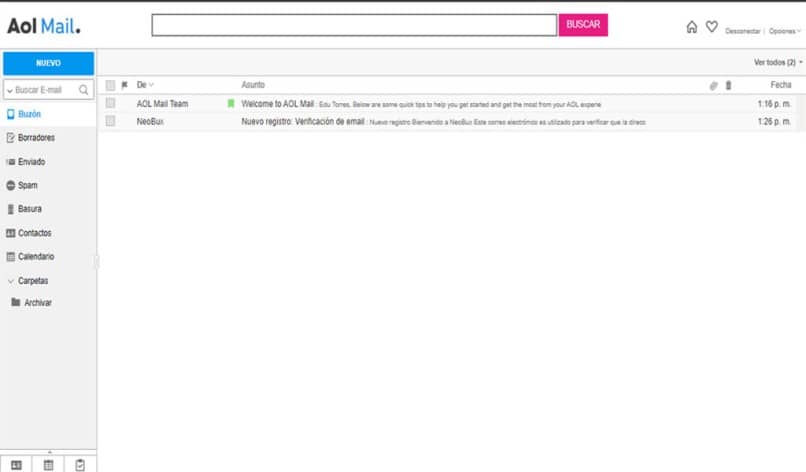Click the 1:16 p. m. time
The height and width of the screenshot is (472, 806).
pos(774,104)
